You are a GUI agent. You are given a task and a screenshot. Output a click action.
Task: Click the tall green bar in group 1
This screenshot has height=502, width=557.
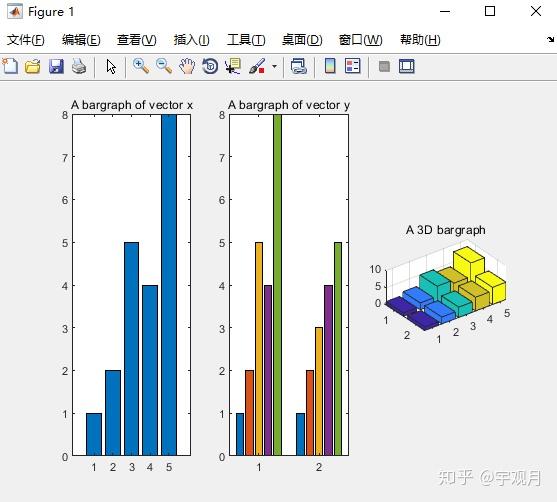(x=277, y=285)
